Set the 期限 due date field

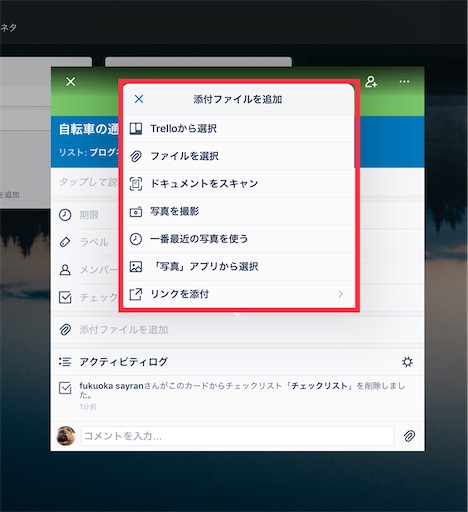(x=89, y=215)
